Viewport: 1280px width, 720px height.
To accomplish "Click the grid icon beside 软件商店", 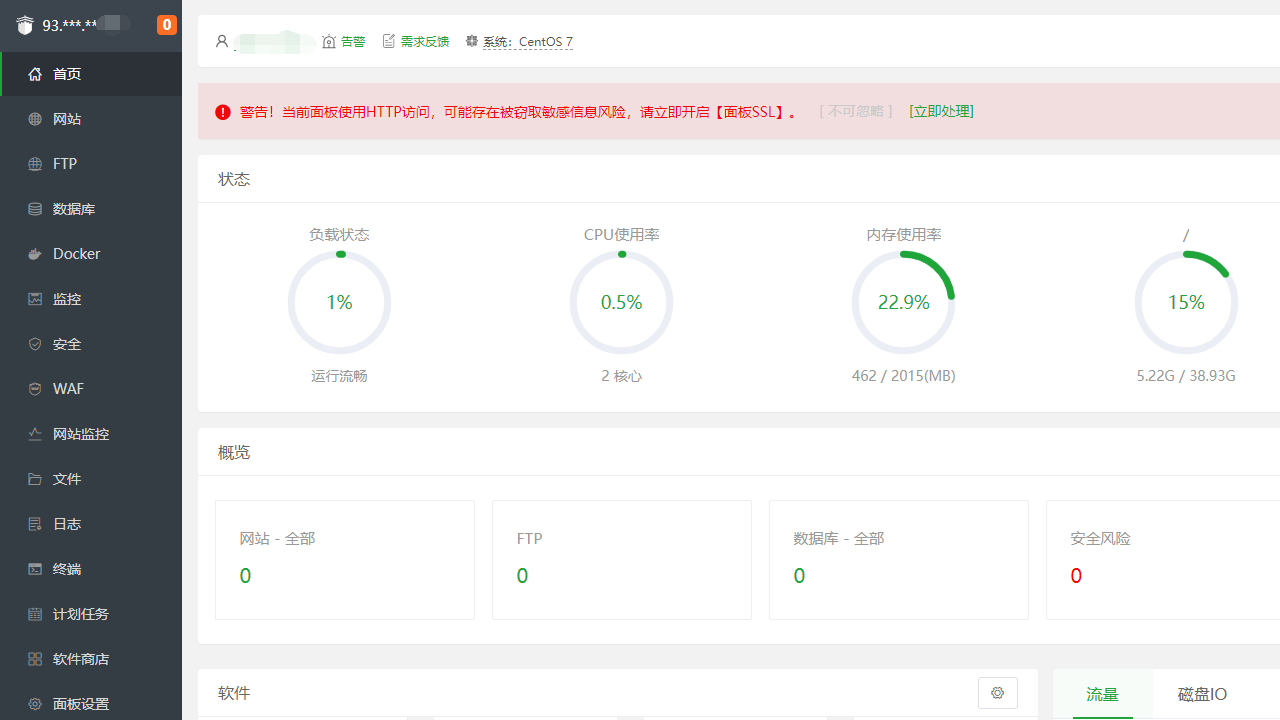I will click(35, 659).
